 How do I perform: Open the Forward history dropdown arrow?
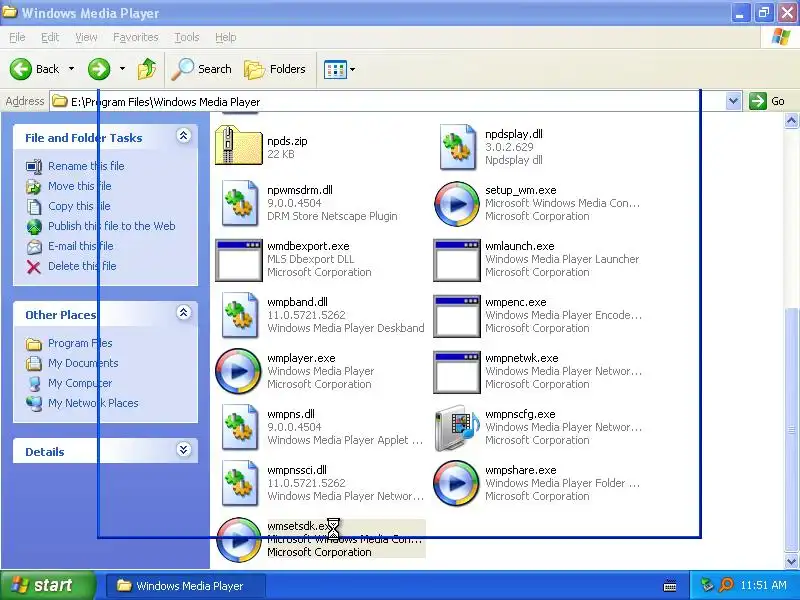122,69
